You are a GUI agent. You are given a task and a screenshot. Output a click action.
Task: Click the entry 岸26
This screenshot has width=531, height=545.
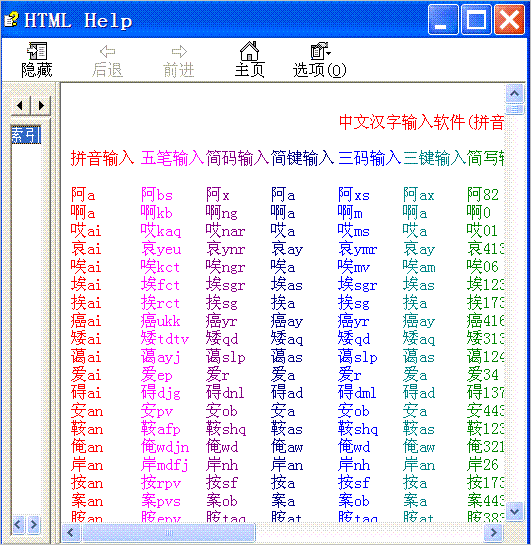click(483, 465)
